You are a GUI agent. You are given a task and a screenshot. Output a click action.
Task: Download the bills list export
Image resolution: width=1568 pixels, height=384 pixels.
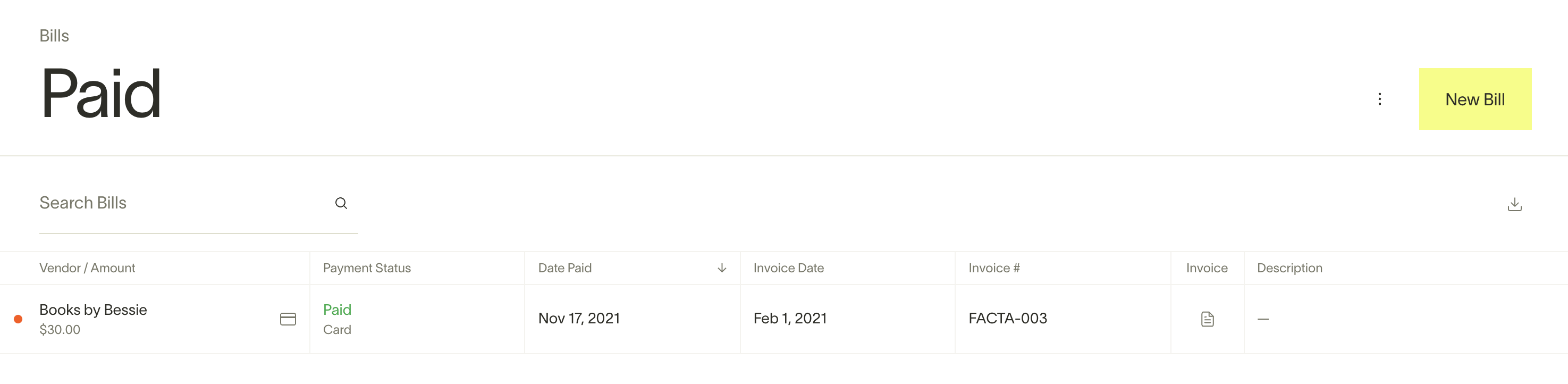[x=1514, y=204]
